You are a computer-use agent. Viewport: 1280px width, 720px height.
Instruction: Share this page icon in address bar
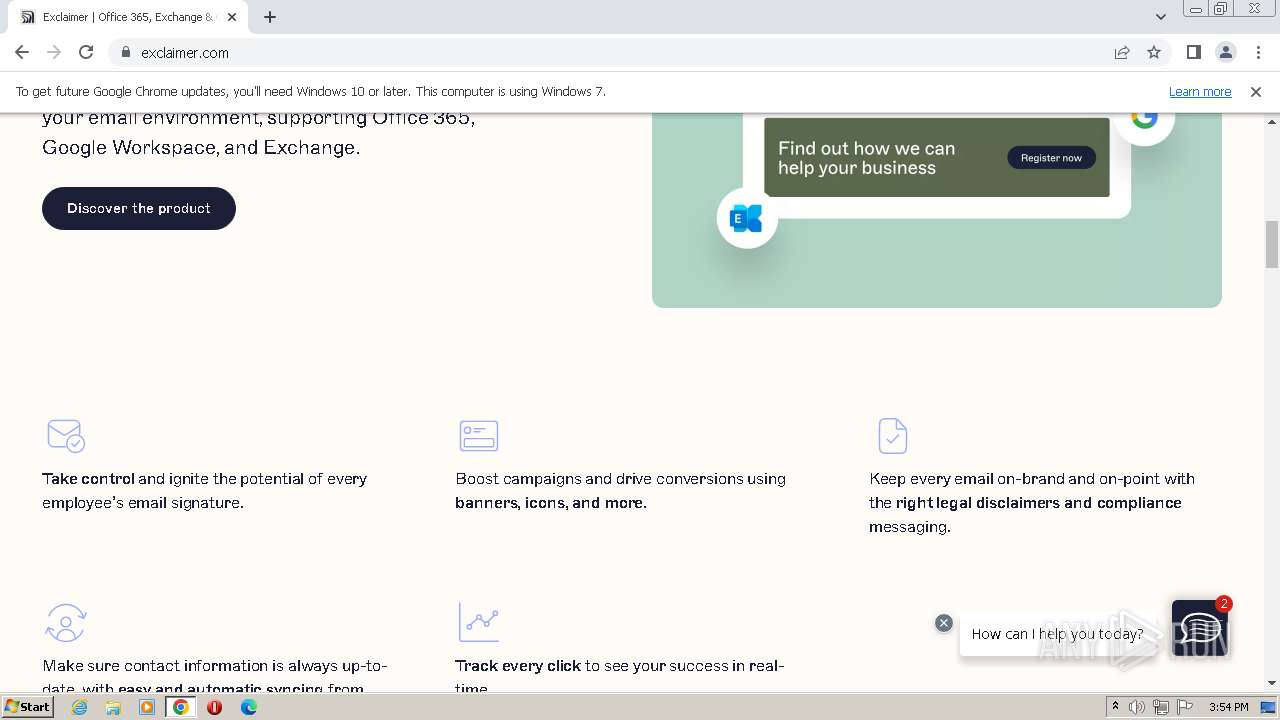click(1122, 52)
